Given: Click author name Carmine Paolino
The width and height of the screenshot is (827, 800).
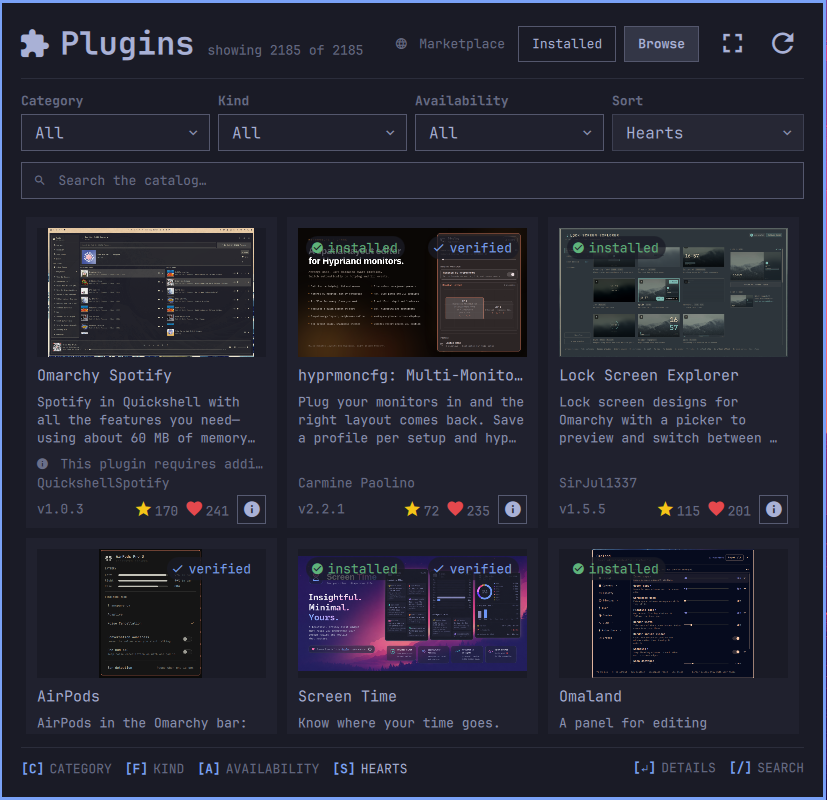Looking at the screenshot, I should pos(356,483).
